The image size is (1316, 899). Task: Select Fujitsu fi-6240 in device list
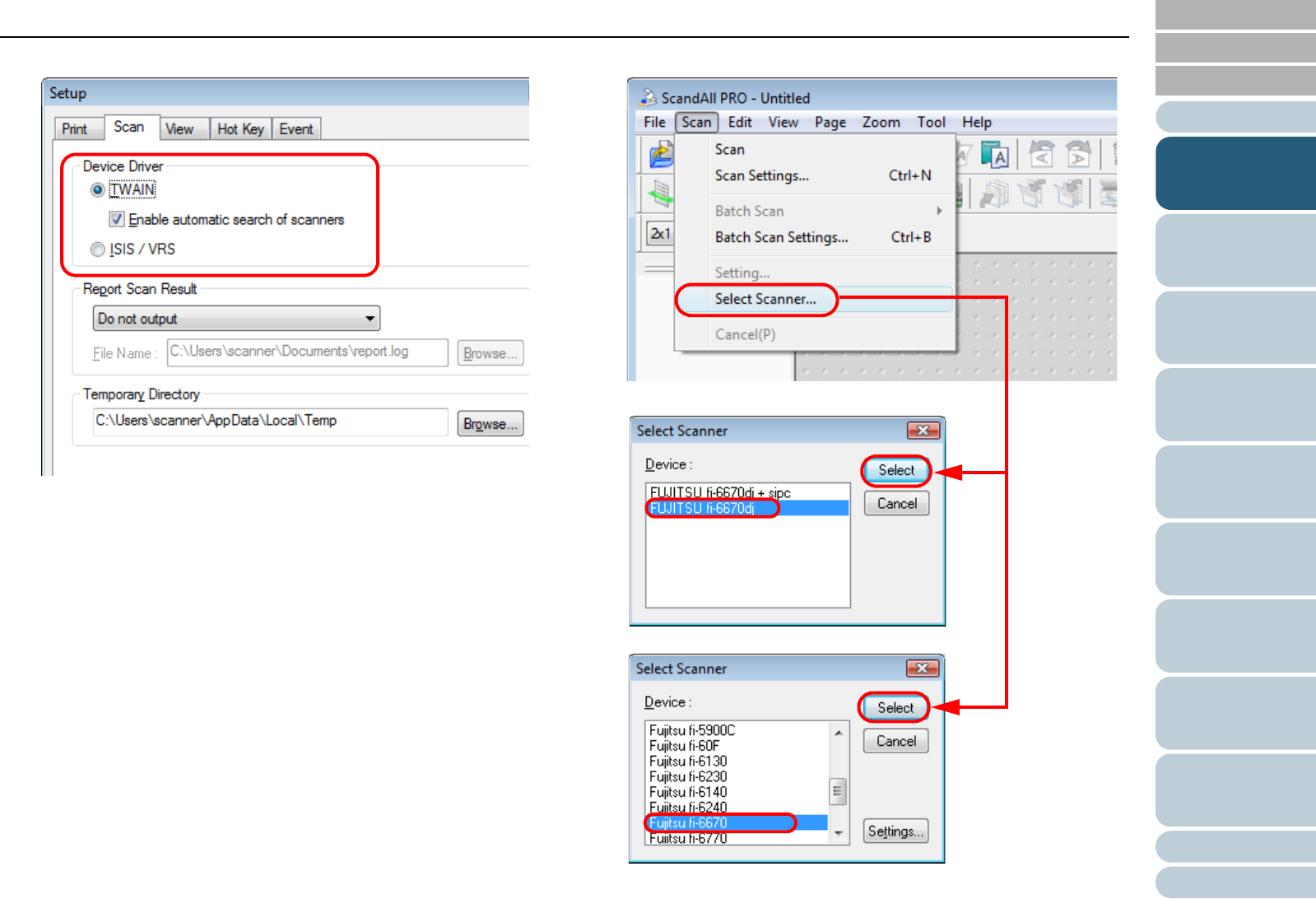pyautogui.click(x=737, y=807)
